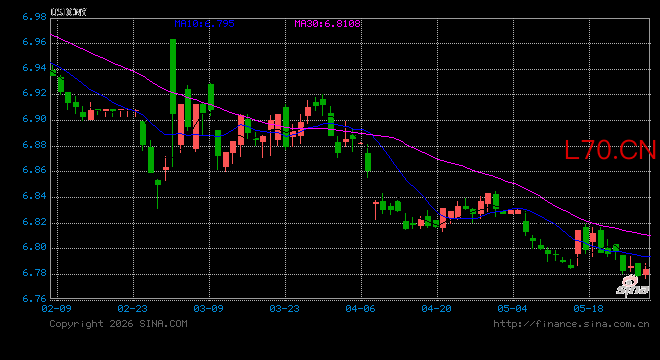660x360 pixels.
Task: Click the MA10:6.795 indicator label
Action: click(x=205, y=24)
